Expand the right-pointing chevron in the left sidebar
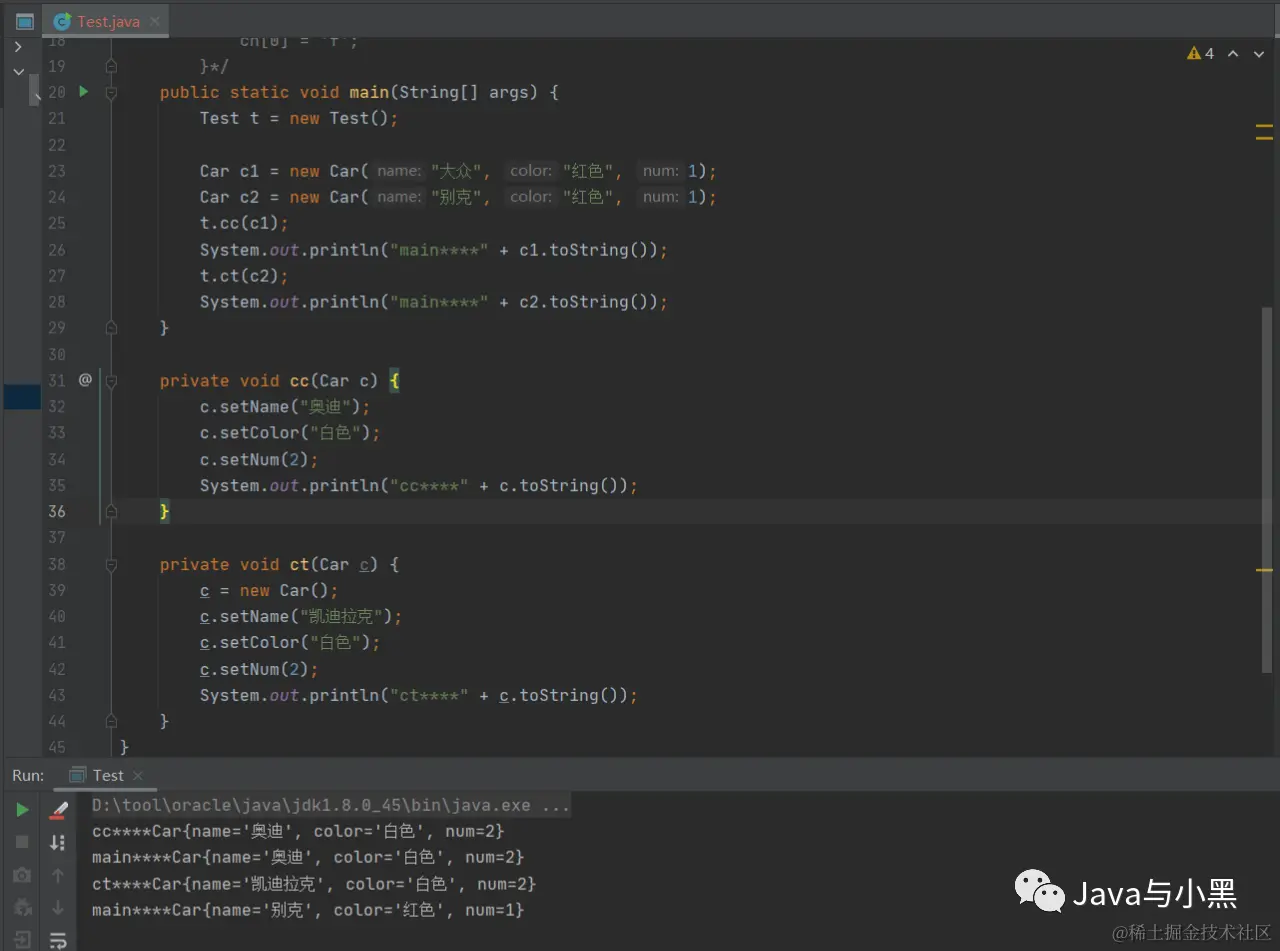 tap(18, 46)
